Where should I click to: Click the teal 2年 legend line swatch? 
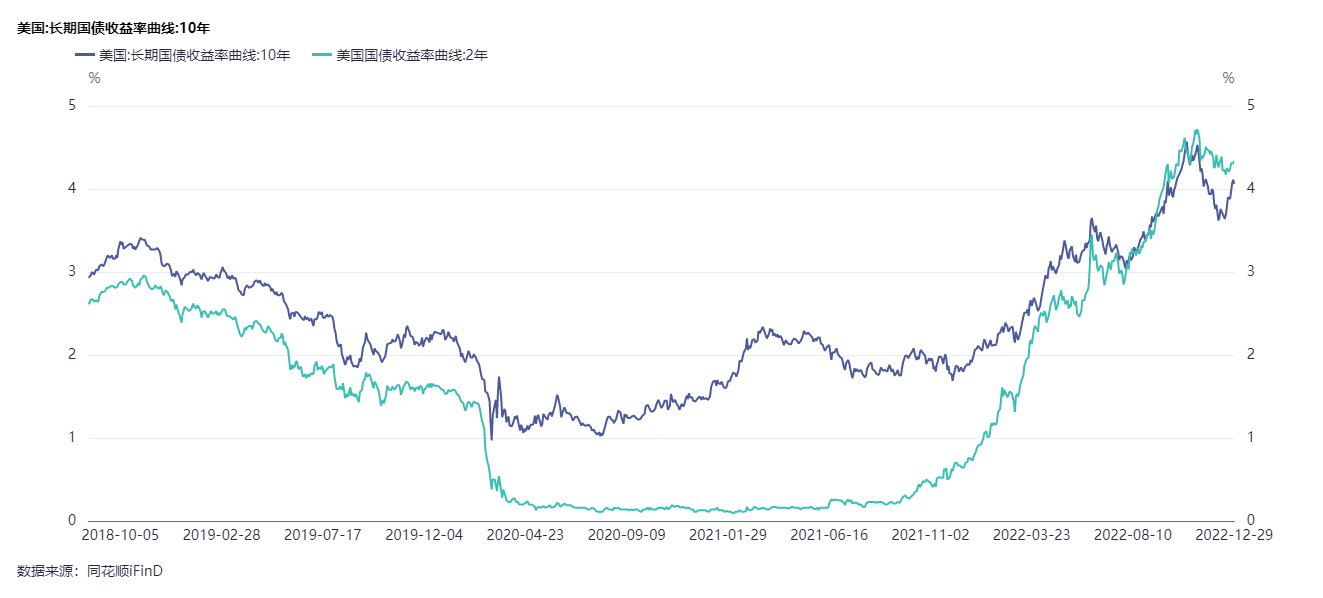[x=321, y=56]
